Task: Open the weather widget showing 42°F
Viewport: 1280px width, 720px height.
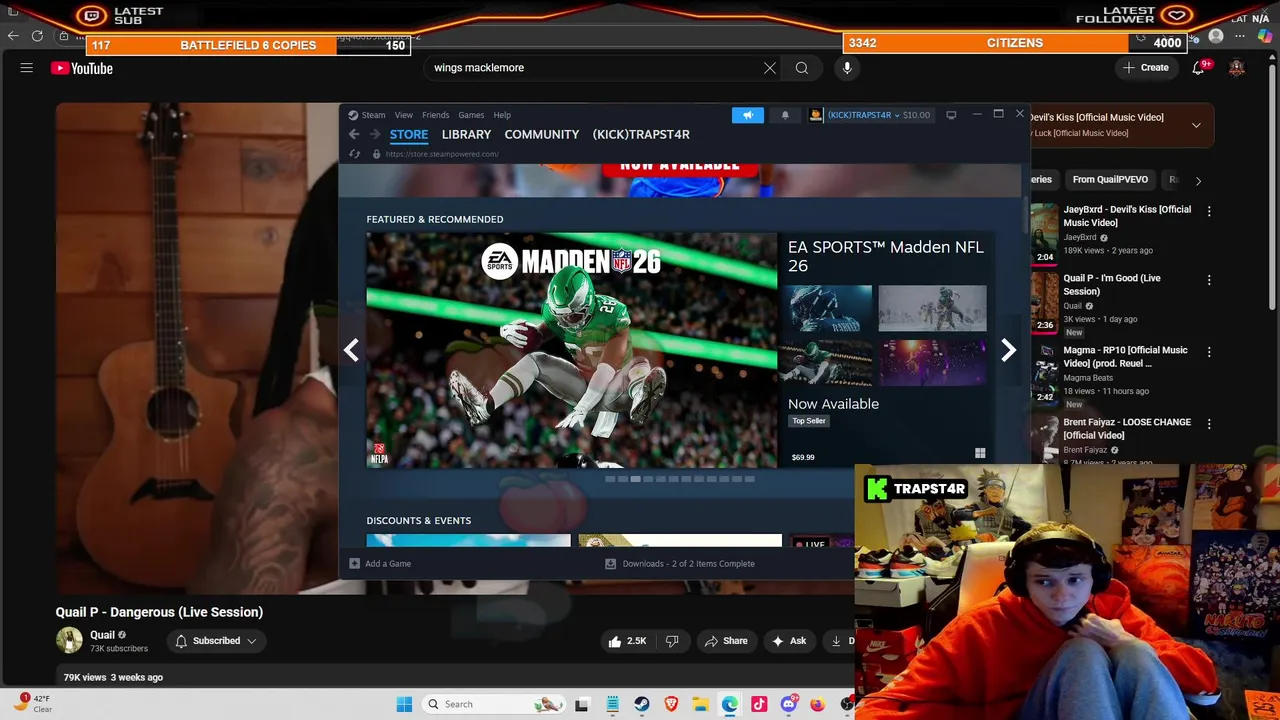Action: tap(33, 703)
